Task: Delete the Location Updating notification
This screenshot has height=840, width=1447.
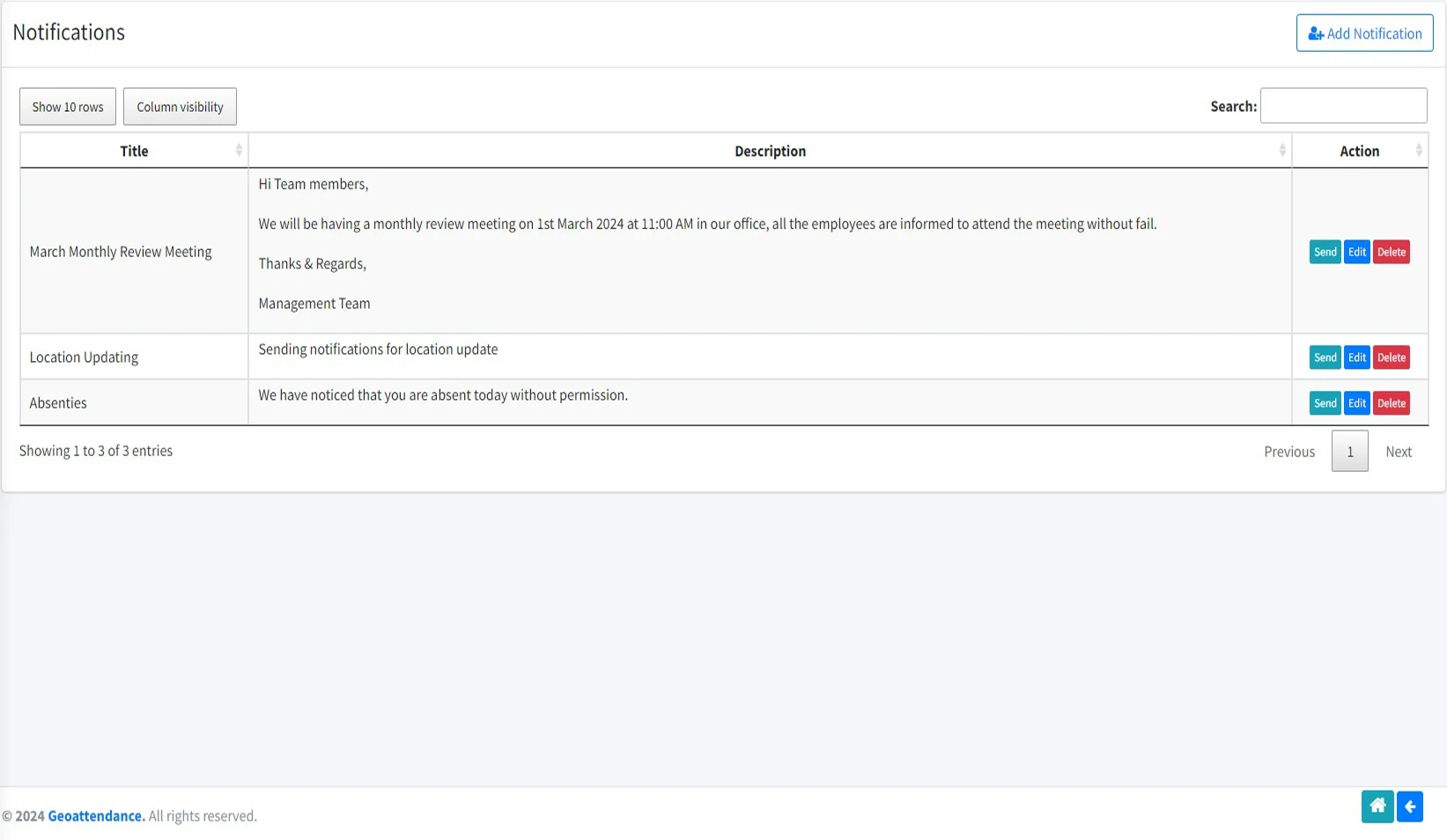Action: (1391, 357)
